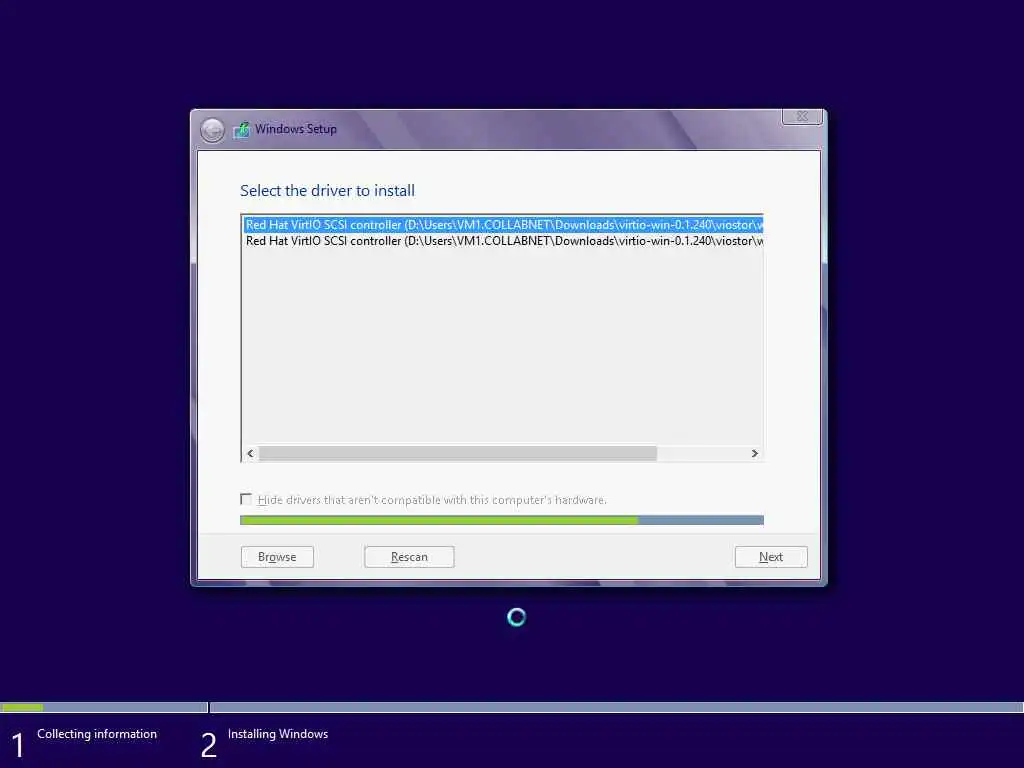Close the Windows Setup dialog
Image resolution: width=1024 pixels, height=768 pixels.
point(802,116)
